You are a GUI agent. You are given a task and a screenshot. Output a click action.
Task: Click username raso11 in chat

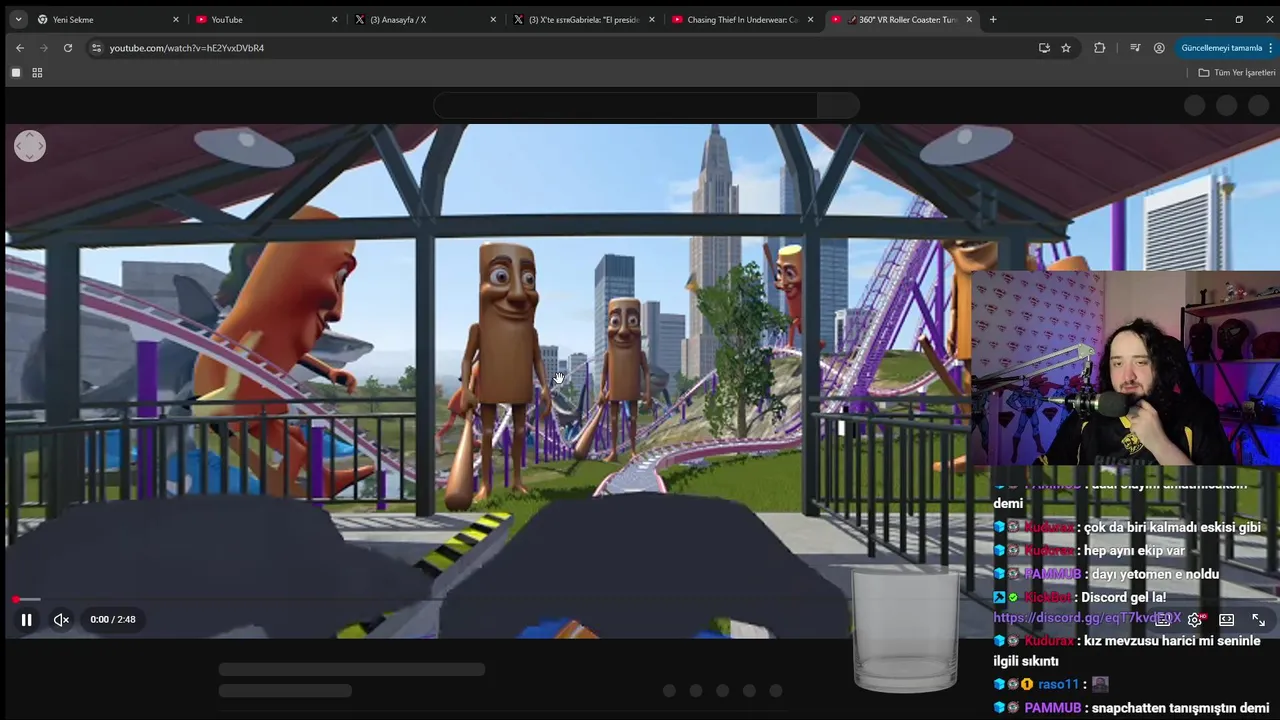coord(1058,684)
